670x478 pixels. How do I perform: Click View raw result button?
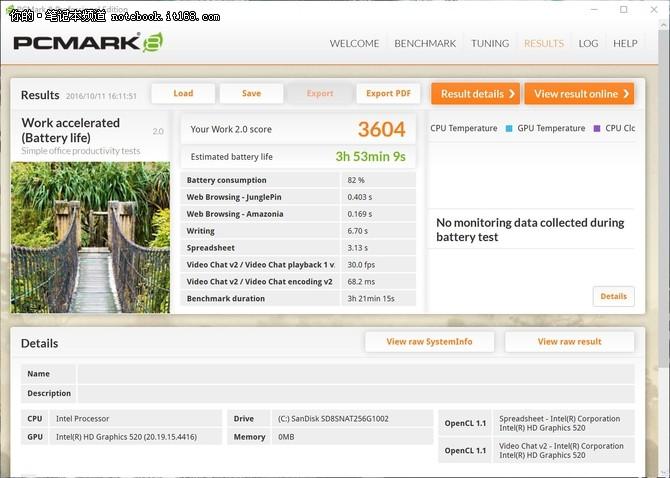(x=569, y=342)
